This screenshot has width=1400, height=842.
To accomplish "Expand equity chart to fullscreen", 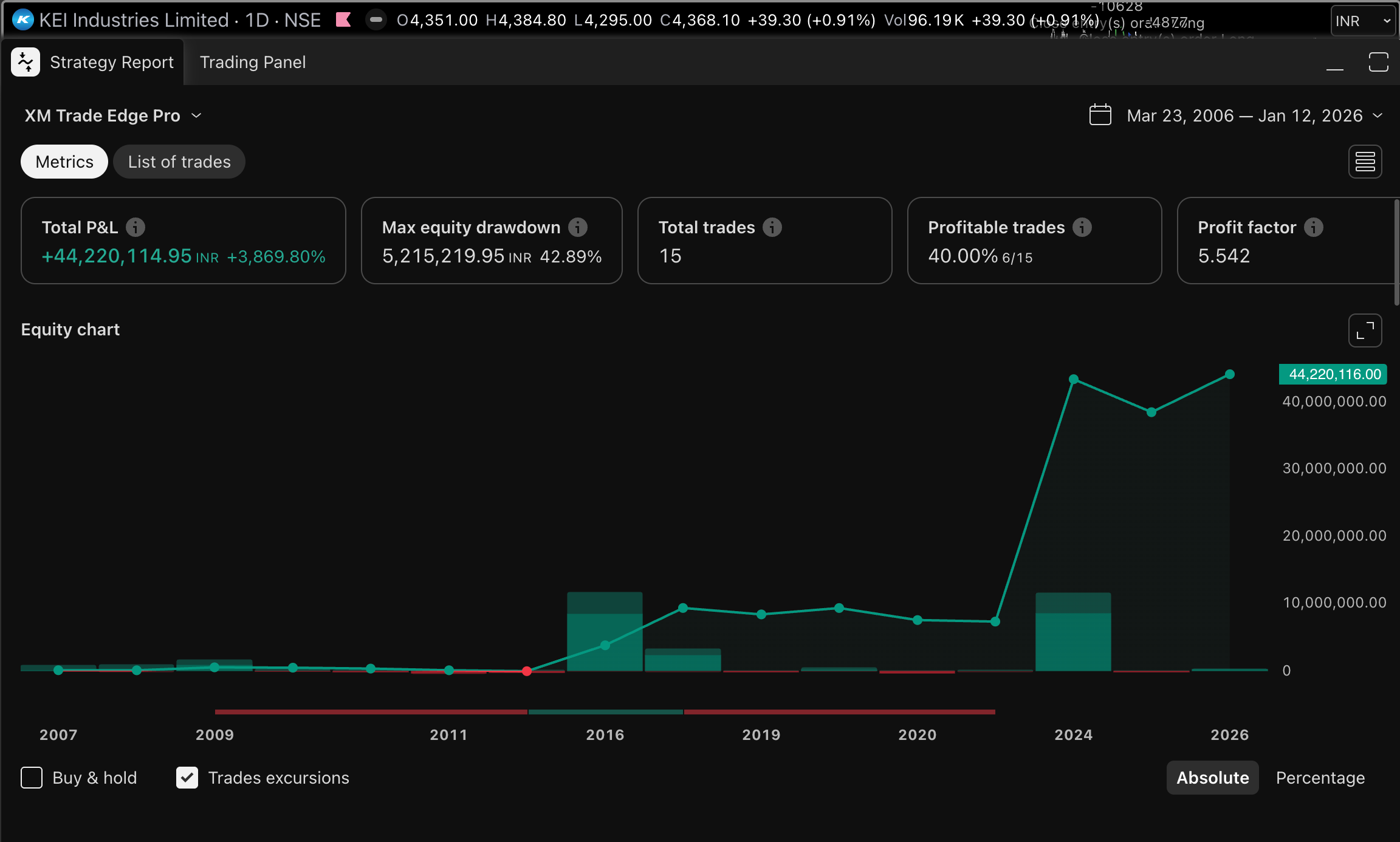I will [x=1365, y=330].
